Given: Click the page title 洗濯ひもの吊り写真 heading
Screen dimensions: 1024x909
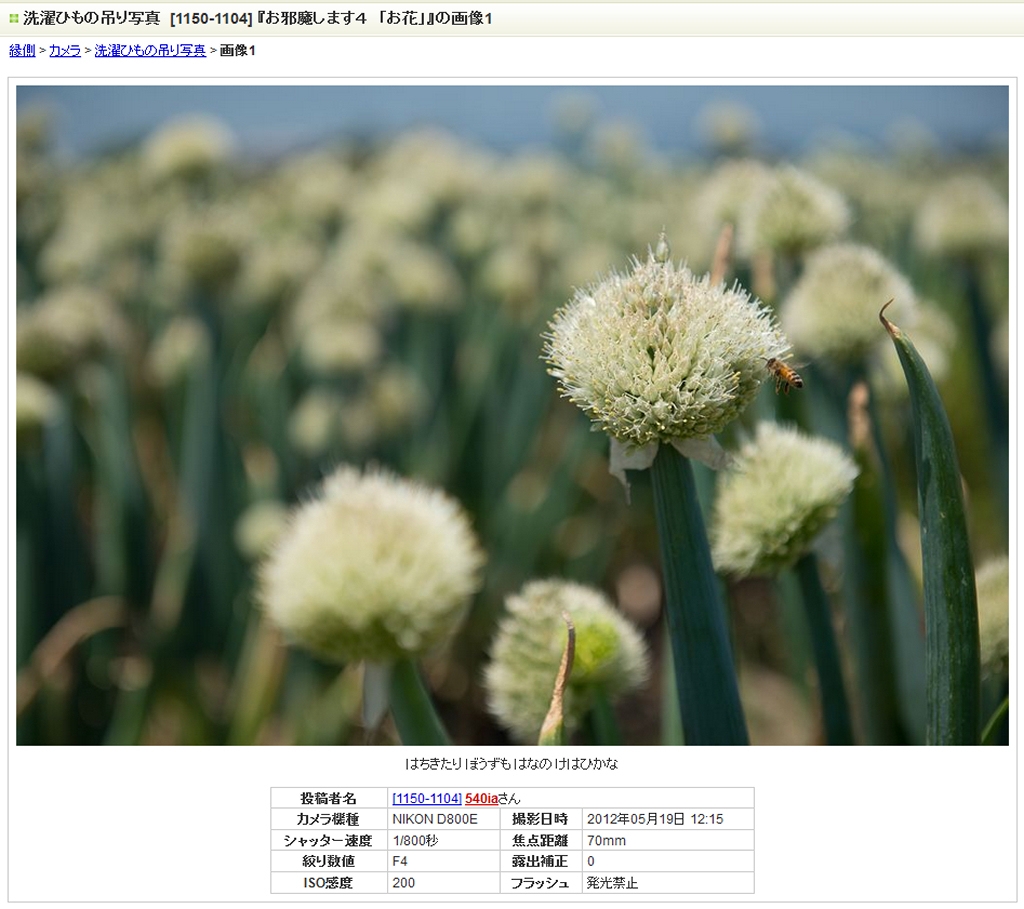Looking at the screenshot, I should pyautogui.click(x=257, y=18).
